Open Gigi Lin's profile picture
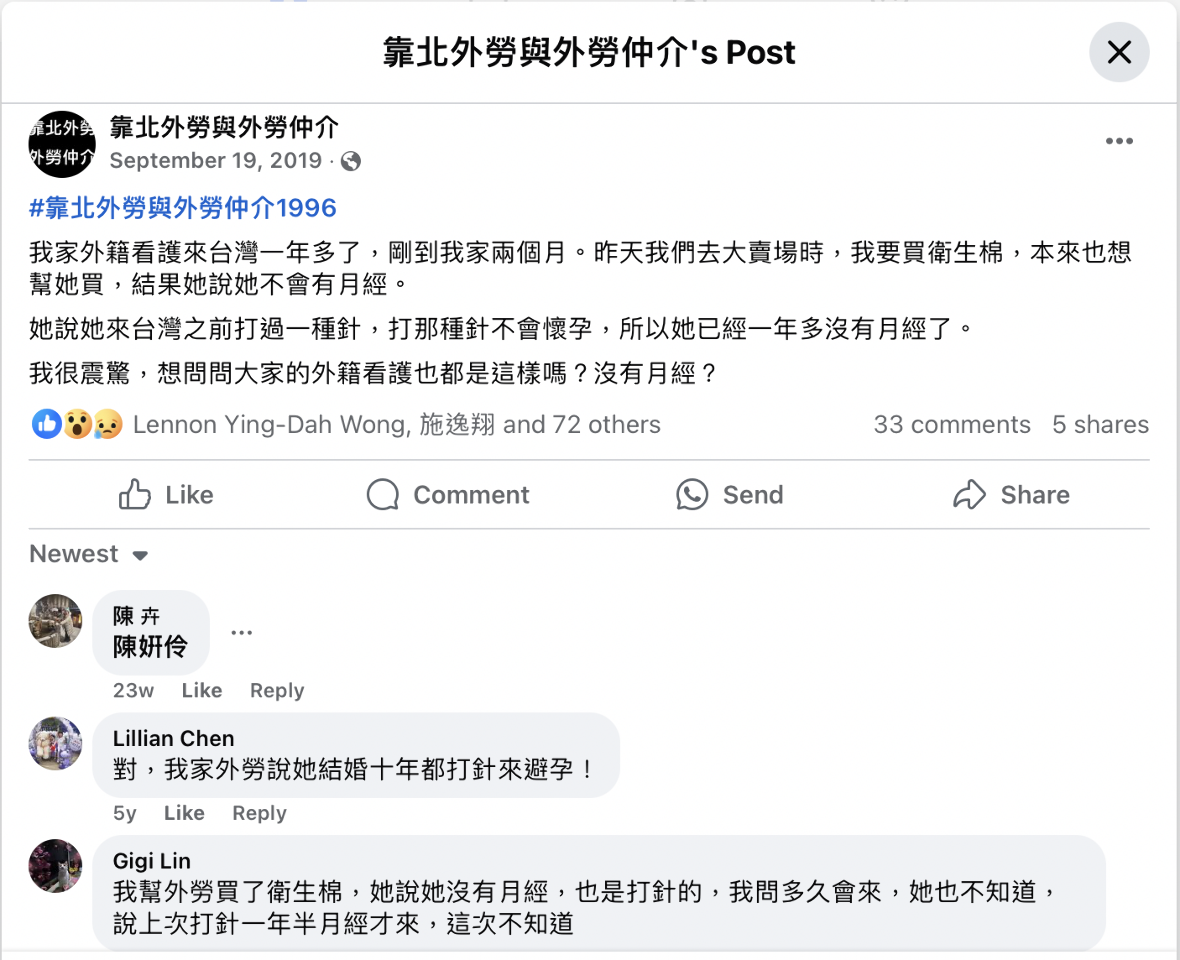This screenshot has width=1180, height=960. click(55, 865)
